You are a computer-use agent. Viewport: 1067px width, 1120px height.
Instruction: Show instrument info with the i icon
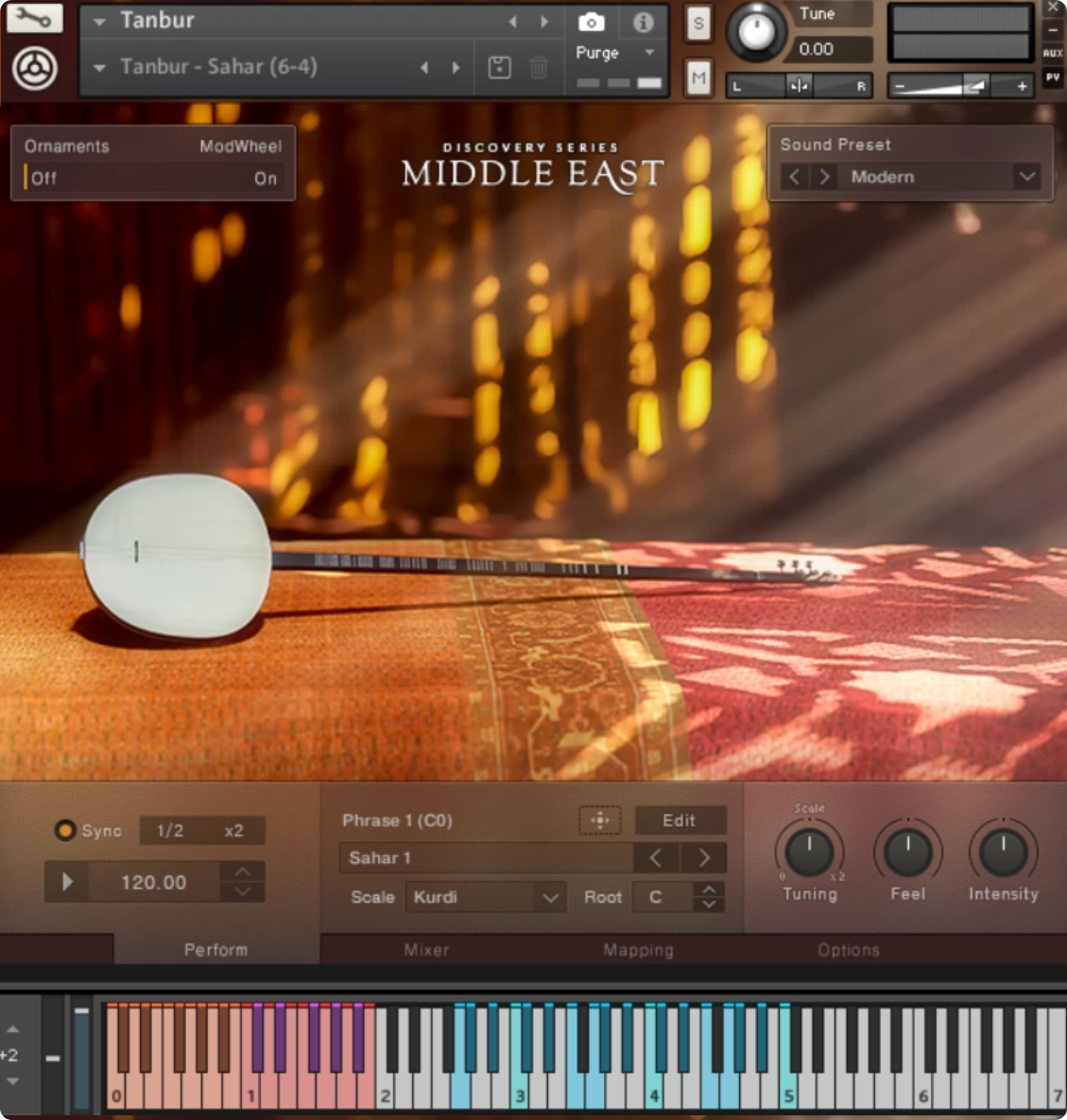pos(643,22)
